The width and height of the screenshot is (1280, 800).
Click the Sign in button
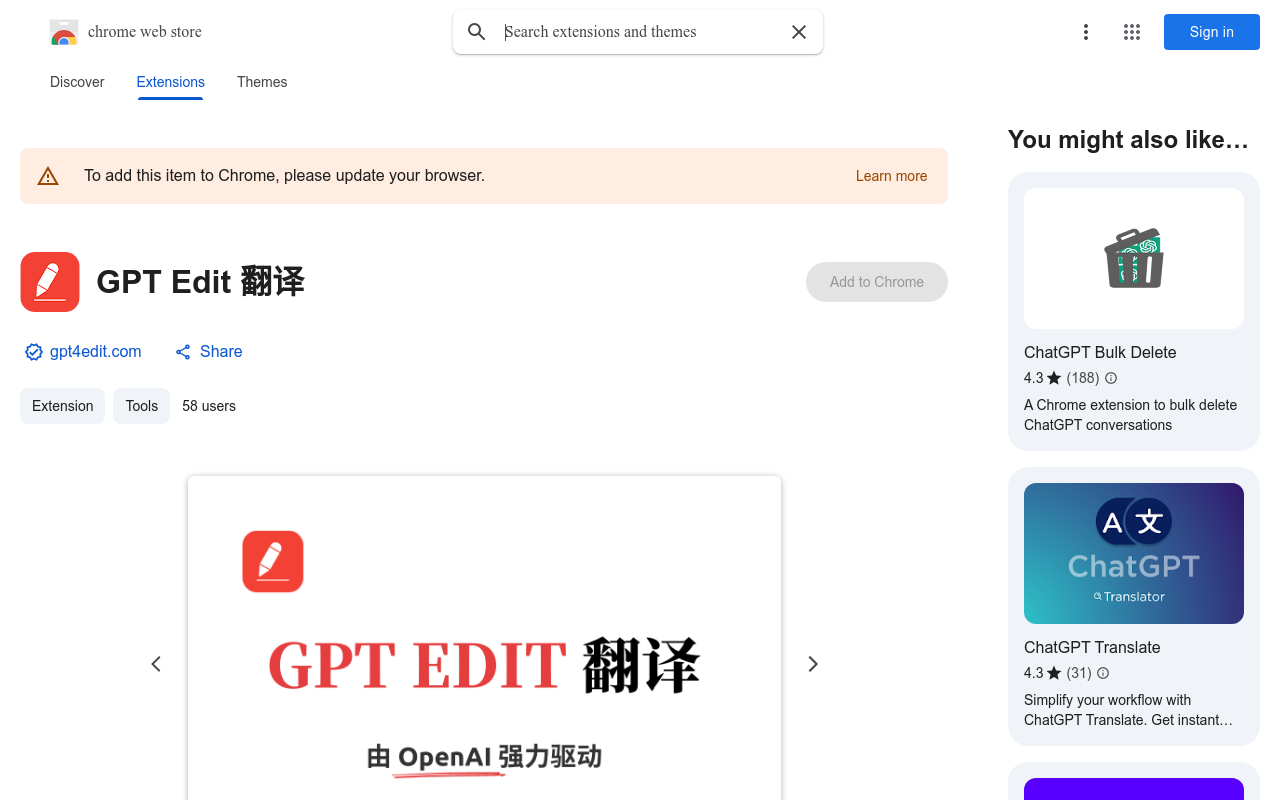(x=1212, y=32)
